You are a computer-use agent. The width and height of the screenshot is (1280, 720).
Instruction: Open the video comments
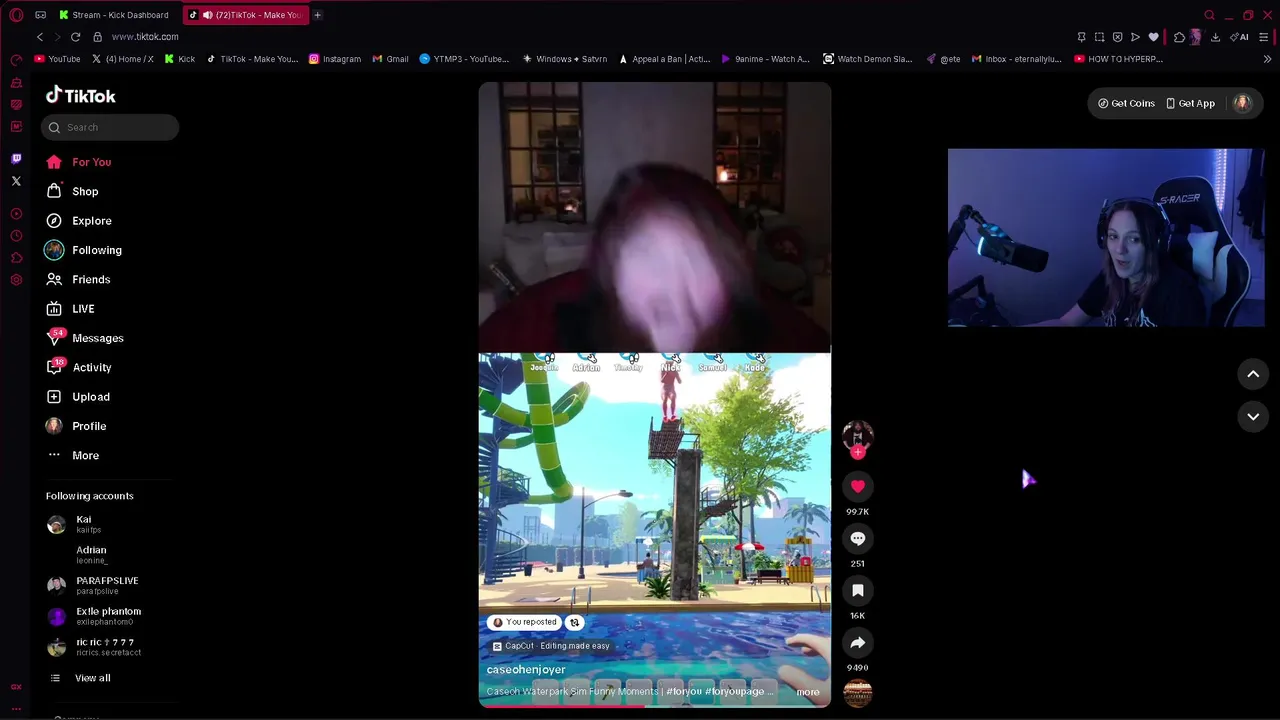click(x=857, y=538)
